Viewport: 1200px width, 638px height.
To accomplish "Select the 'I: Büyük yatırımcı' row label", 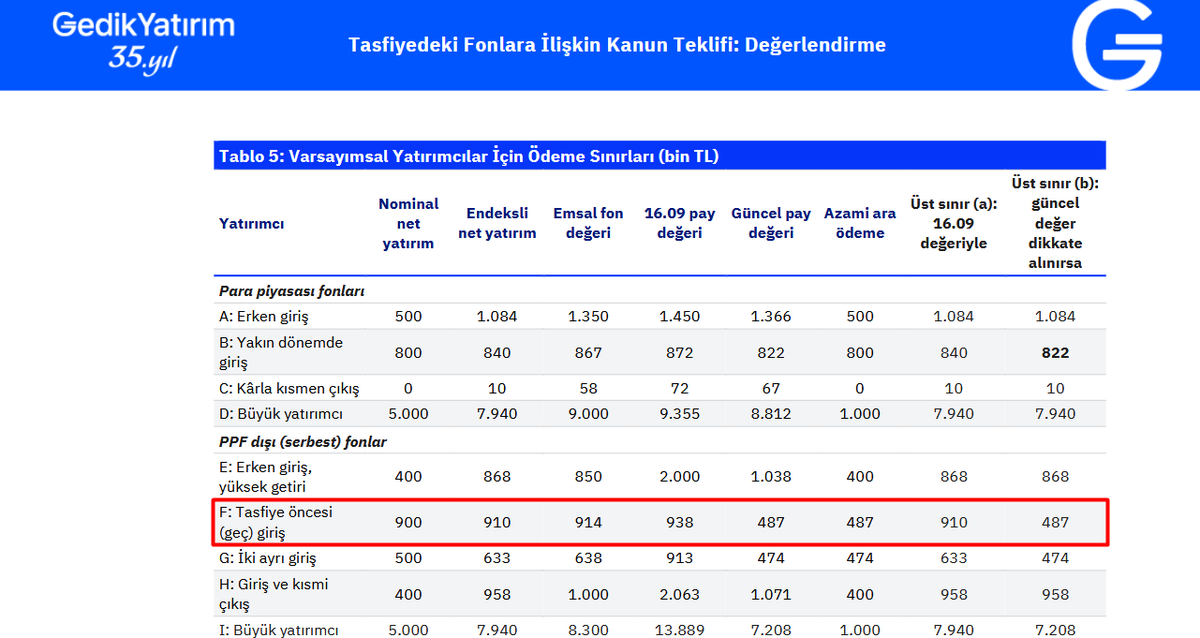I will tap(278, 630).
